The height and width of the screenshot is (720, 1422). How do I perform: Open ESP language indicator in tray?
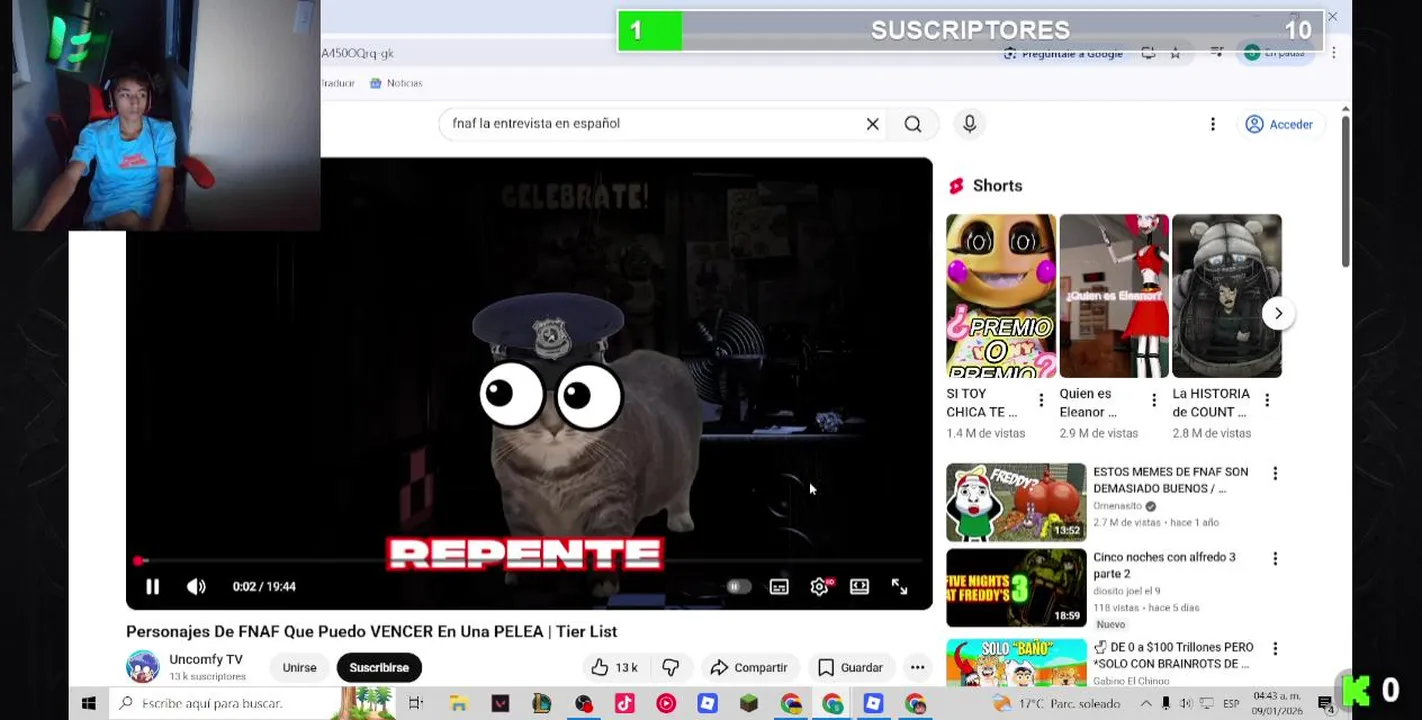(1231, 703)
